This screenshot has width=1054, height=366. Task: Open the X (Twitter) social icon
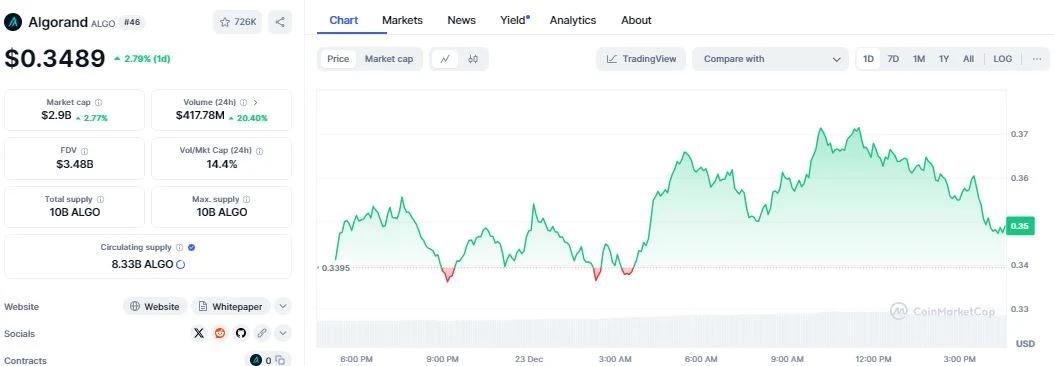click(x=198, y=333)
